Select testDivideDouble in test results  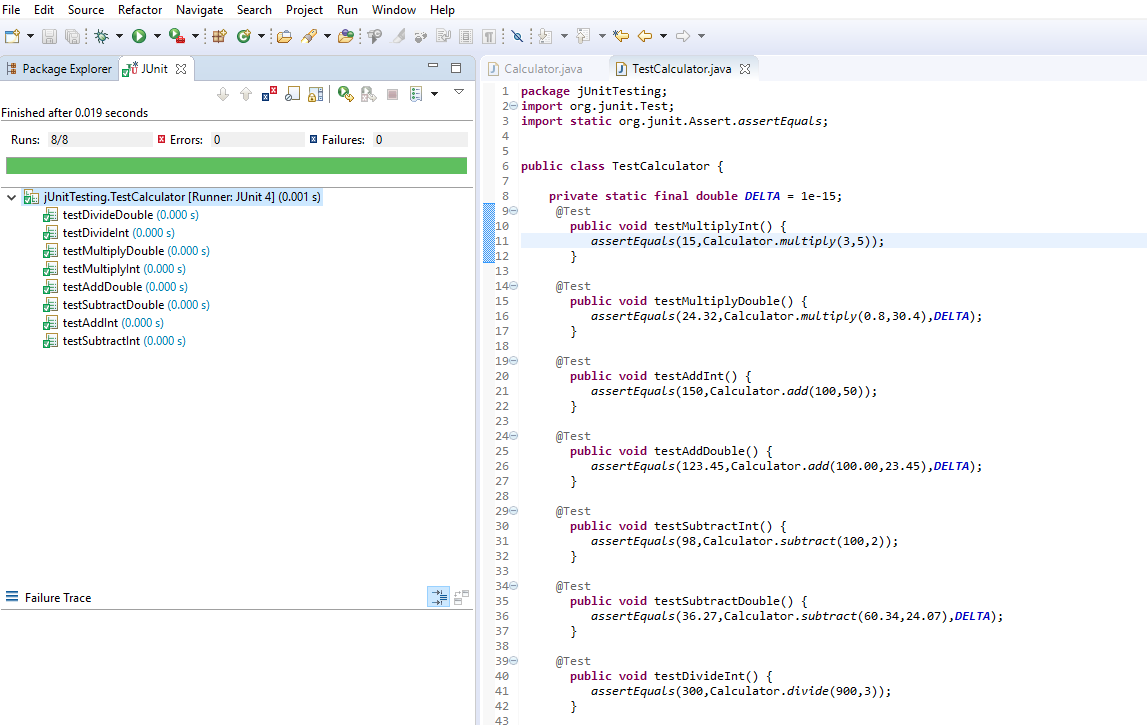[x=121, y=215]
